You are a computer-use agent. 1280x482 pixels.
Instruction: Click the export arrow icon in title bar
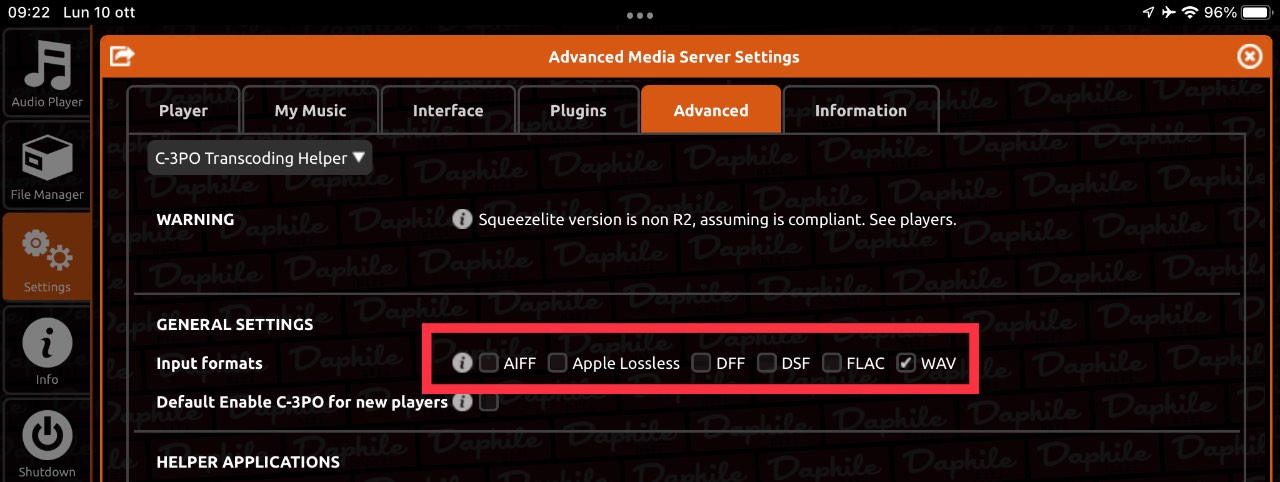122,57
